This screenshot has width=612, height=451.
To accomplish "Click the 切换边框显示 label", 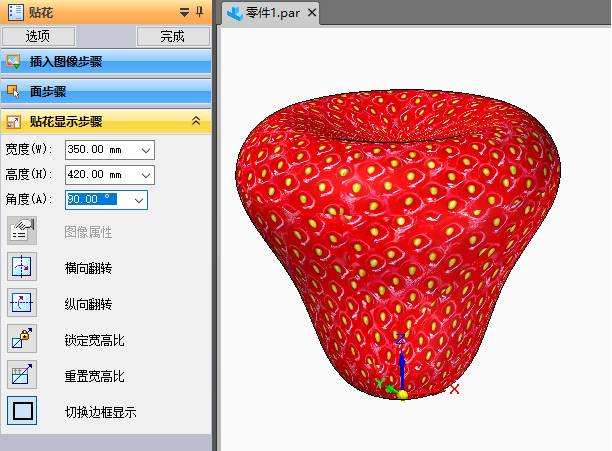I will tap(101, 412).
